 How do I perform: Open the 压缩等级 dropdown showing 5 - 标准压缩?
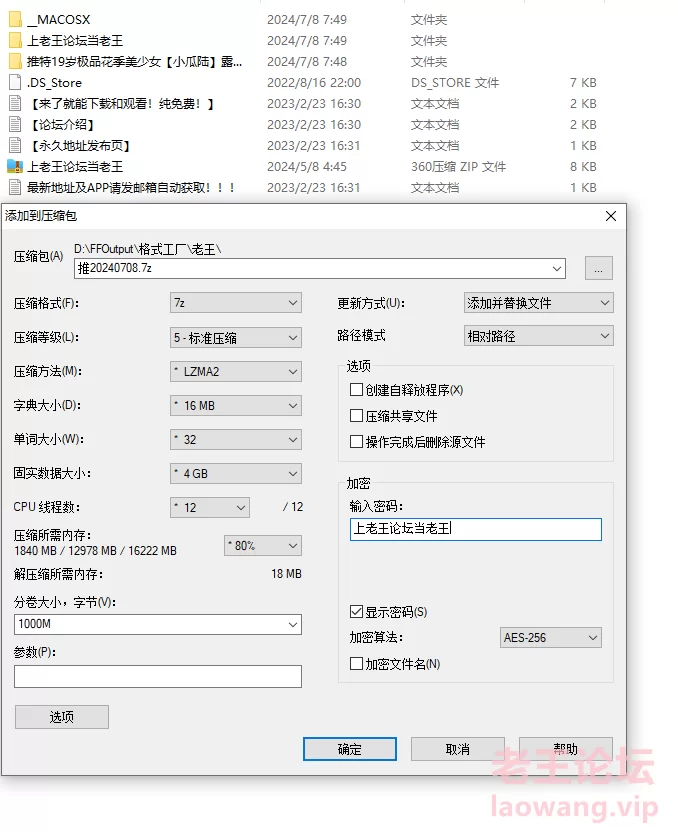point(236,337)
